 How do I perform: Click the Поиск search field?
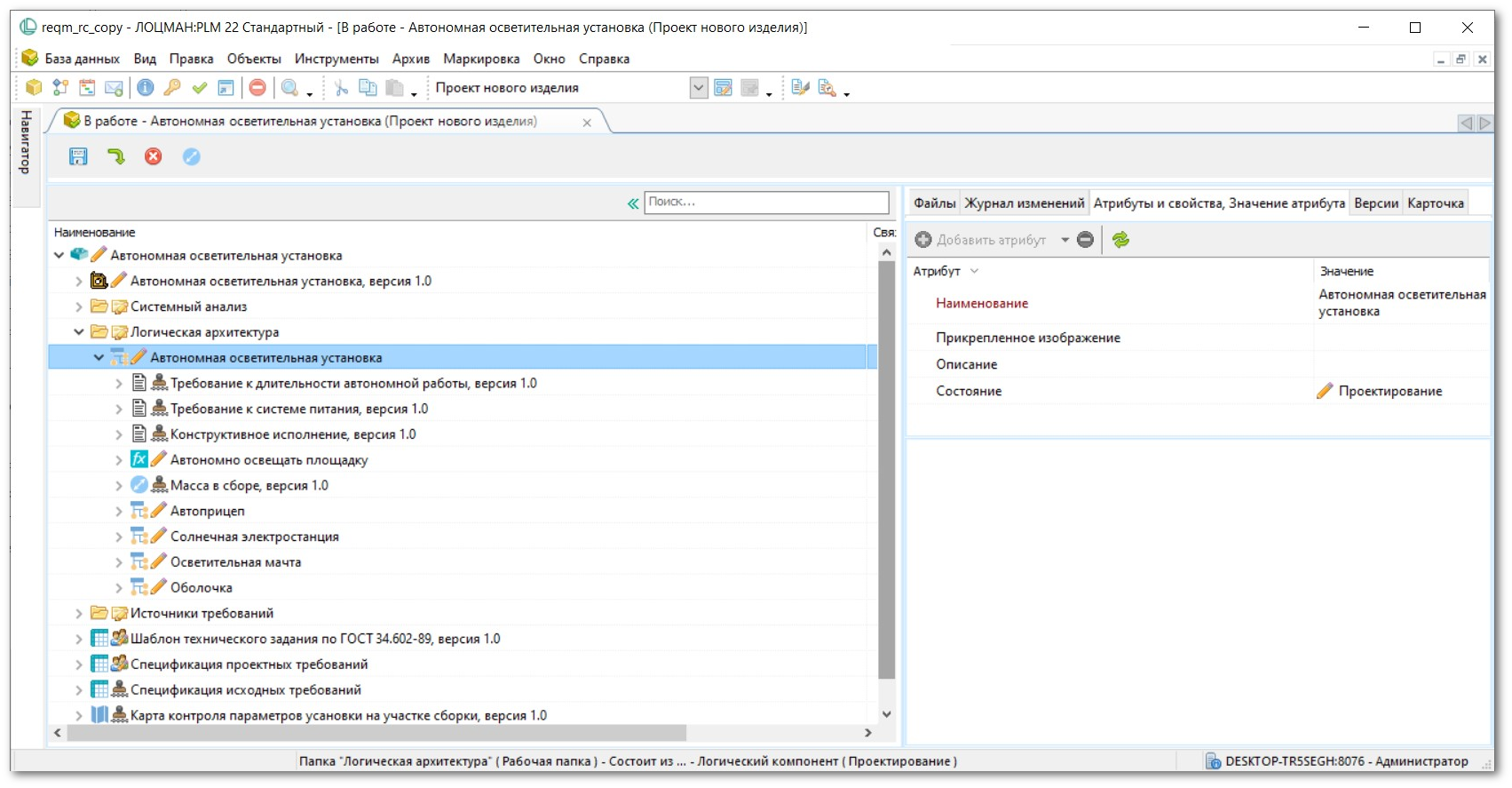click(x=765, y=203)
